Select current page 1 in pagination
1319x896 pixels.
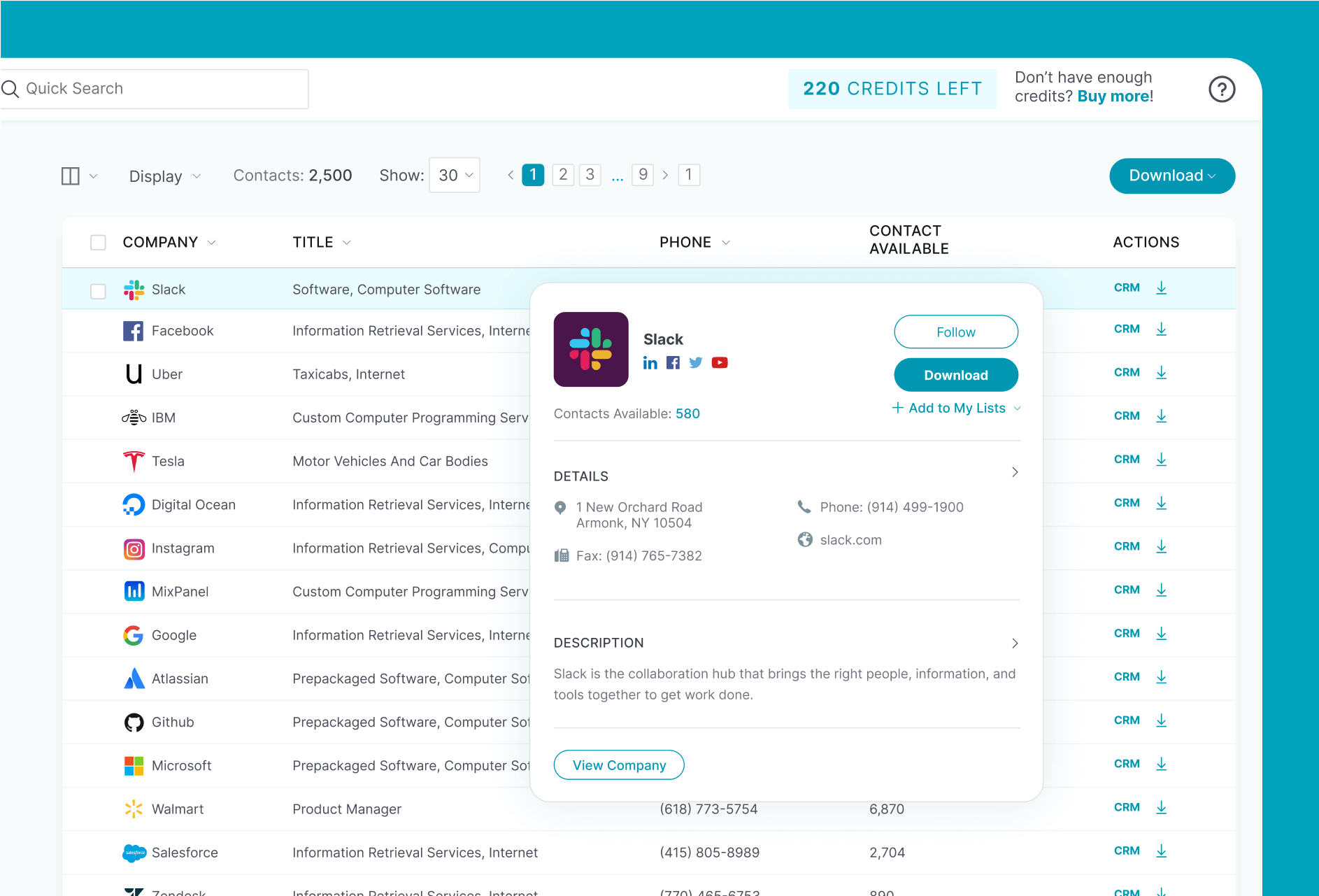533,175
